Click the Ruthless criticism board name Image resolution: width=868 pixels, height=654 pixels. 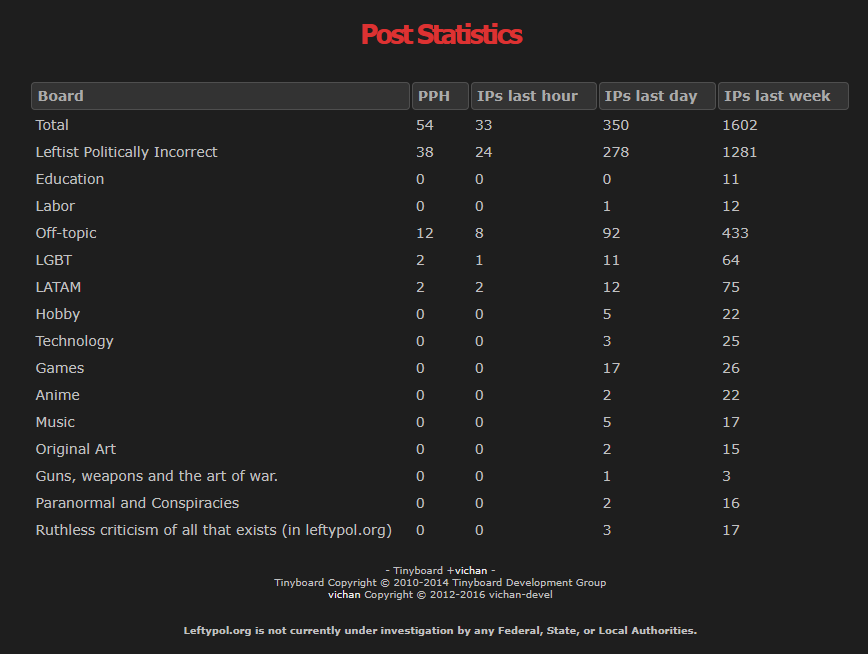213,530
